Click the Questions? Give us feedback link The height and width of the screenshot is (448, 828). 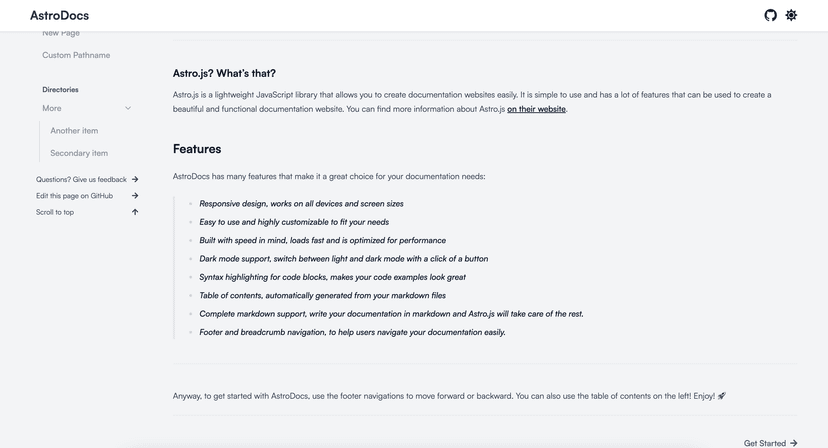point(81,180)
